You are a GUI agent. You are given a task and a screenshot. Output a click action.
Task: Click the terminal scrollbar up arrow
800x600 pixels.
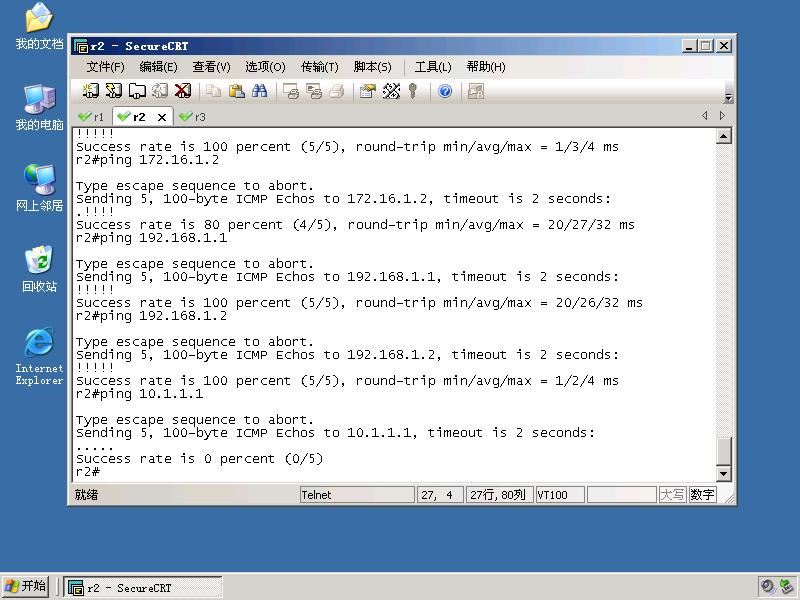click(x=723, y=136)
